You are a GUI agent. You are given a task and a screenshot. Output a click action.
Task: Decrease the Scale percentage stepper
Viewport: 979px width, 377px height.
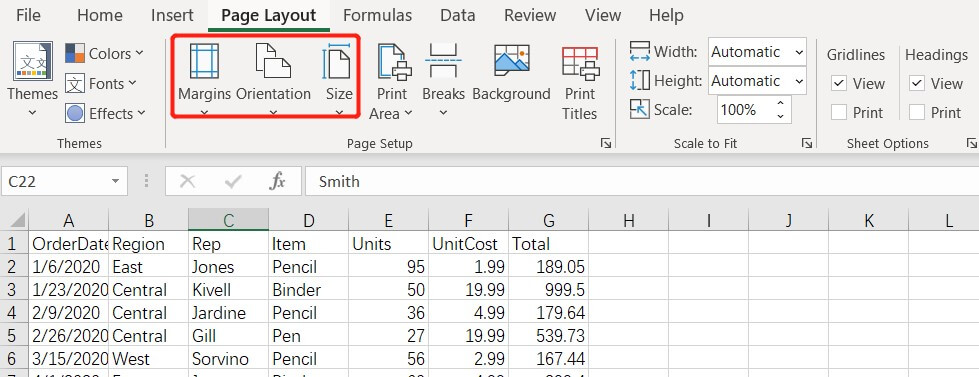pyautogui.click(x=780, y=116)
